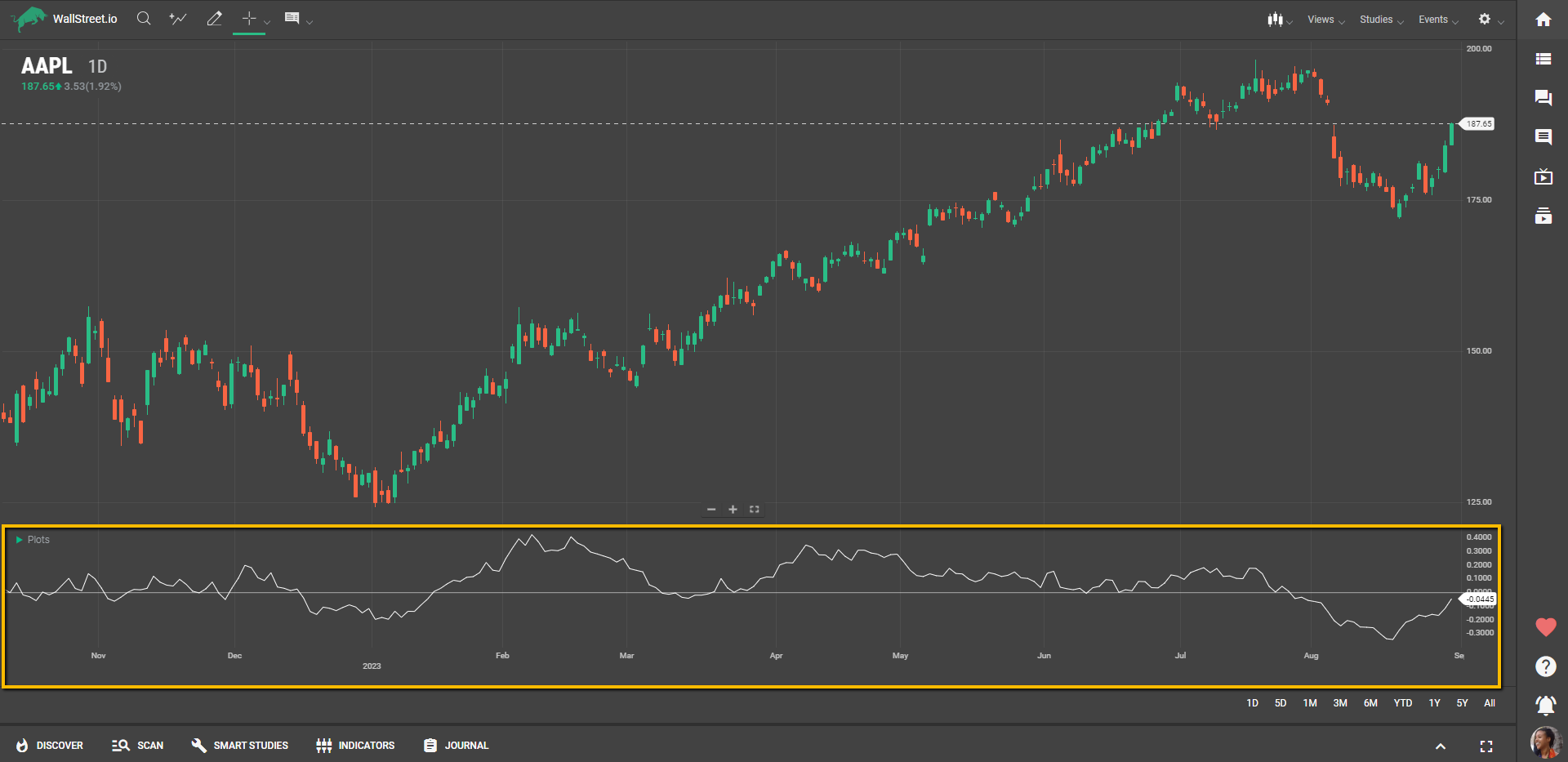Expand the Plots legend triangle
Viewport: 1568px width, 762px height.
pos(19,540)
